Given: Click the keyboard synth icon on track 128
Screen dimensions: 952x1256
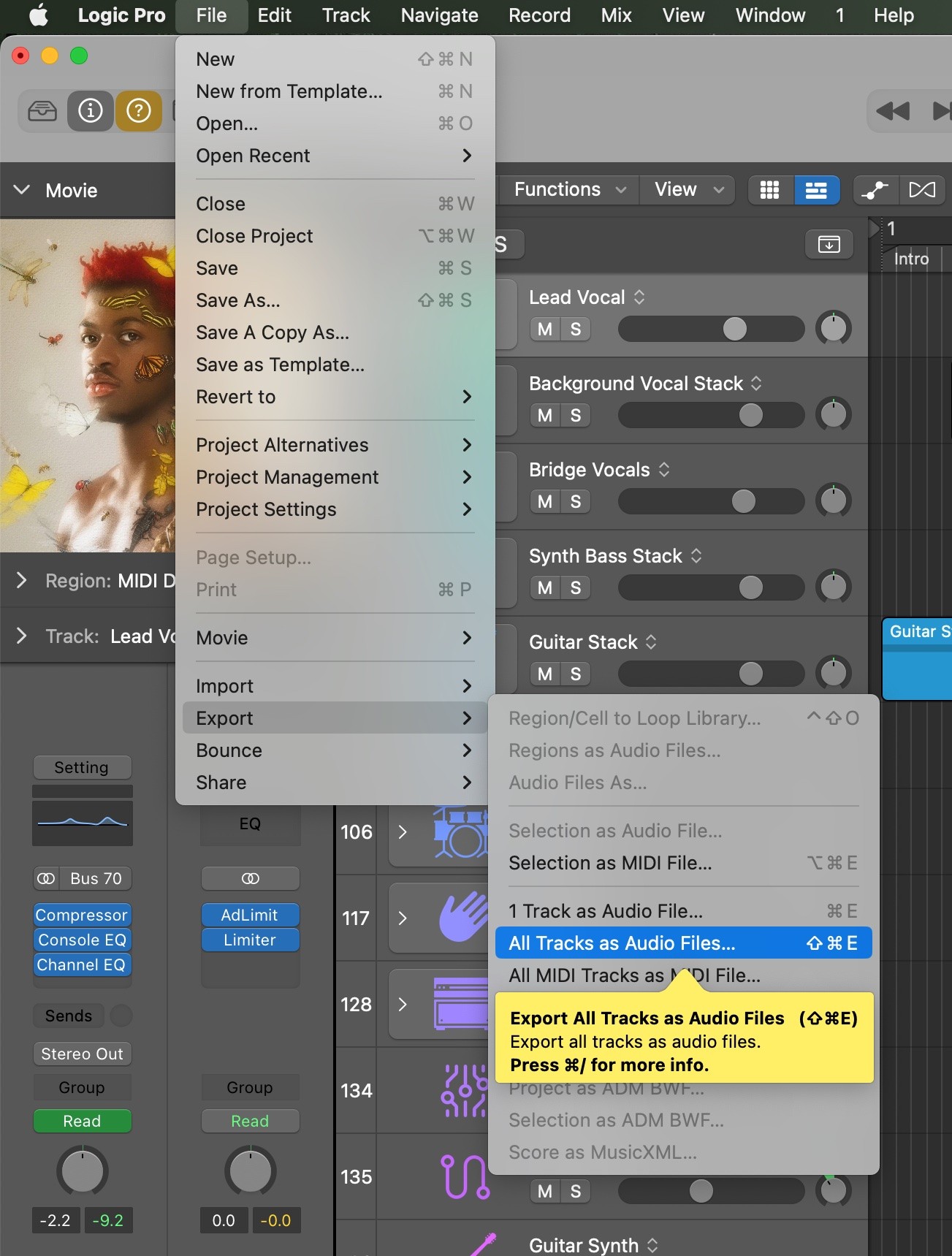Looking at the screenshot, I should click(460, 1004).
